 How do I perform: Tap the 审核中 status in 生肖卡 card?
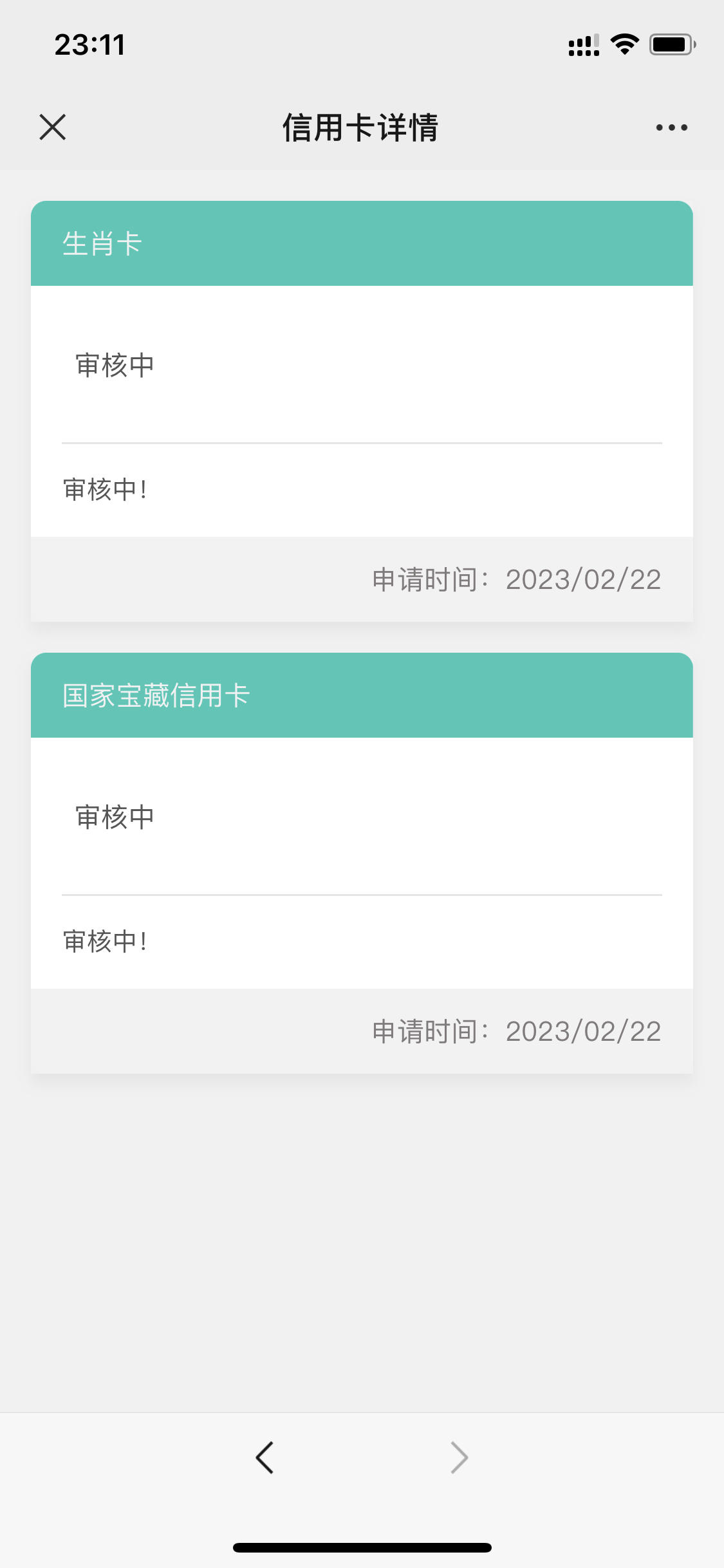(115, 365)
